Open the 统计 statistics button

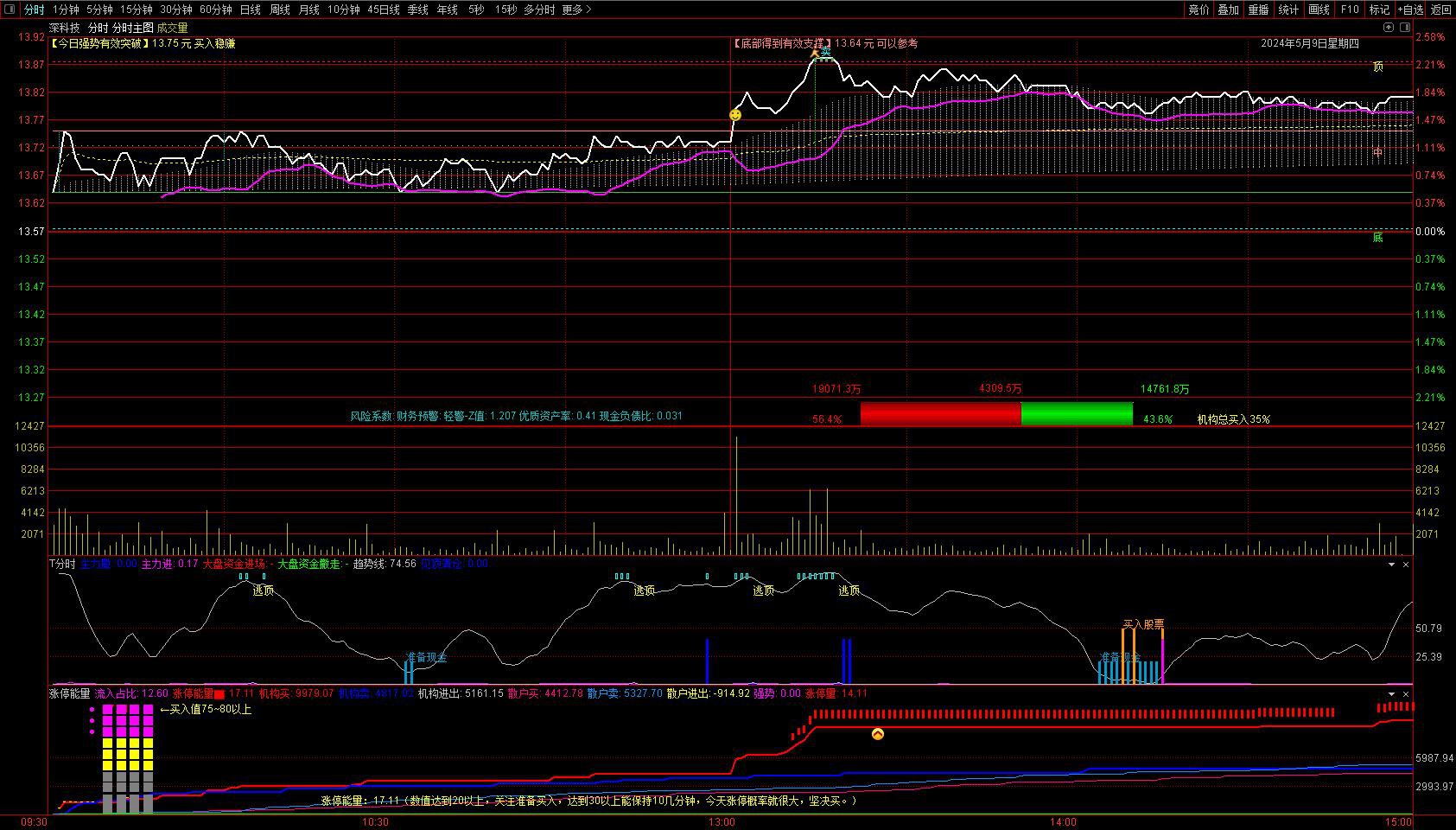tap(1289, 10)
